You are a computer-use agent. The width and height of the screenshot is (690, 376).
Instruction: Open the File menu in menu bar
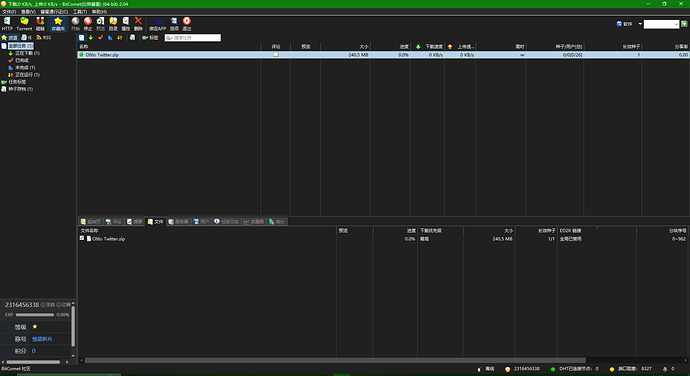[9, 11]
